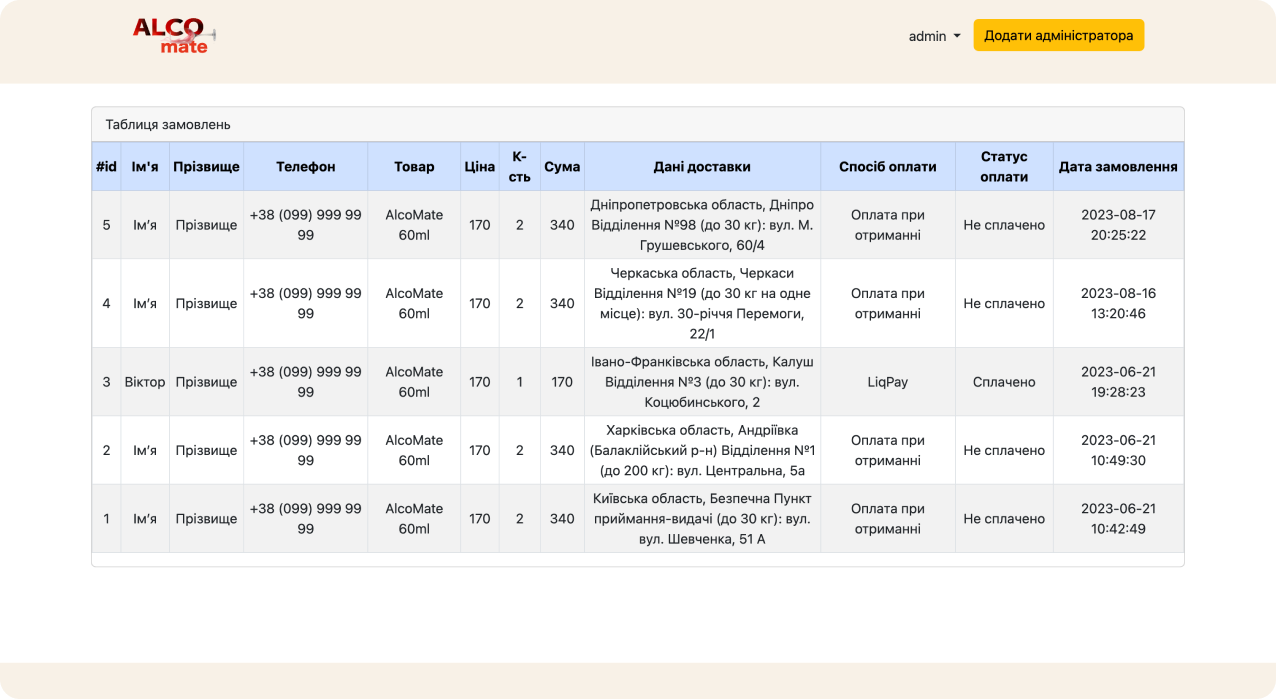Select the Дані доставки column header
1276x699 pixels.
pyautogui.click(x=702, y=167)
